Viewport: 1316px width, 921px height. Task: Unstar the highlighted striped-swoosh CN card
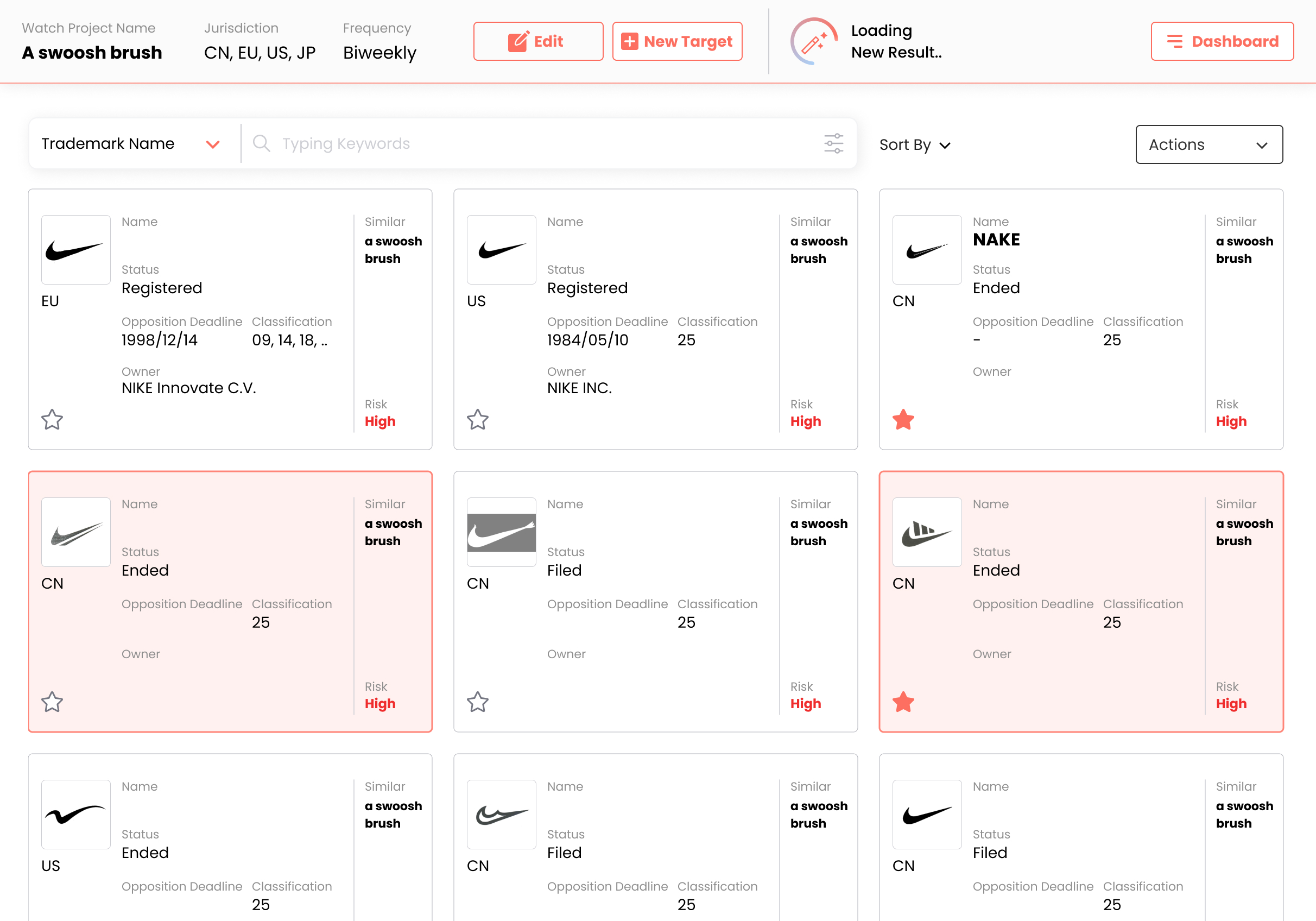(x=903, y=702)
